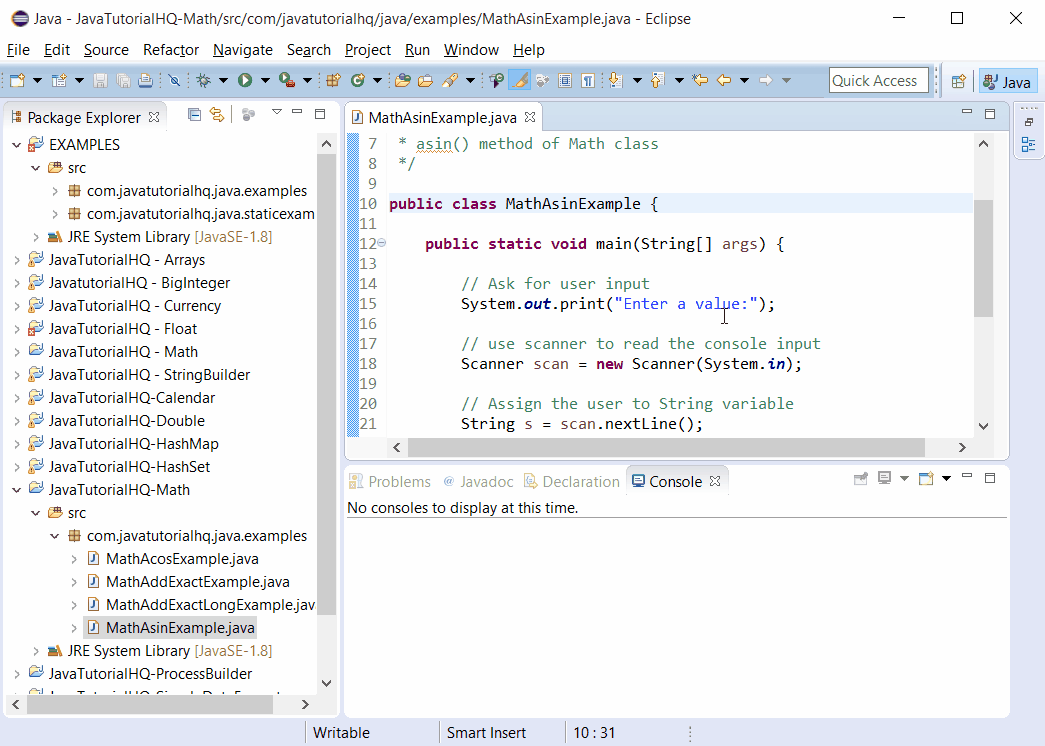The width and height of the screenshot is (1045, 746).
Task: Open the New Java Class dropdown arrow
Action: click(x=377, y=81)
